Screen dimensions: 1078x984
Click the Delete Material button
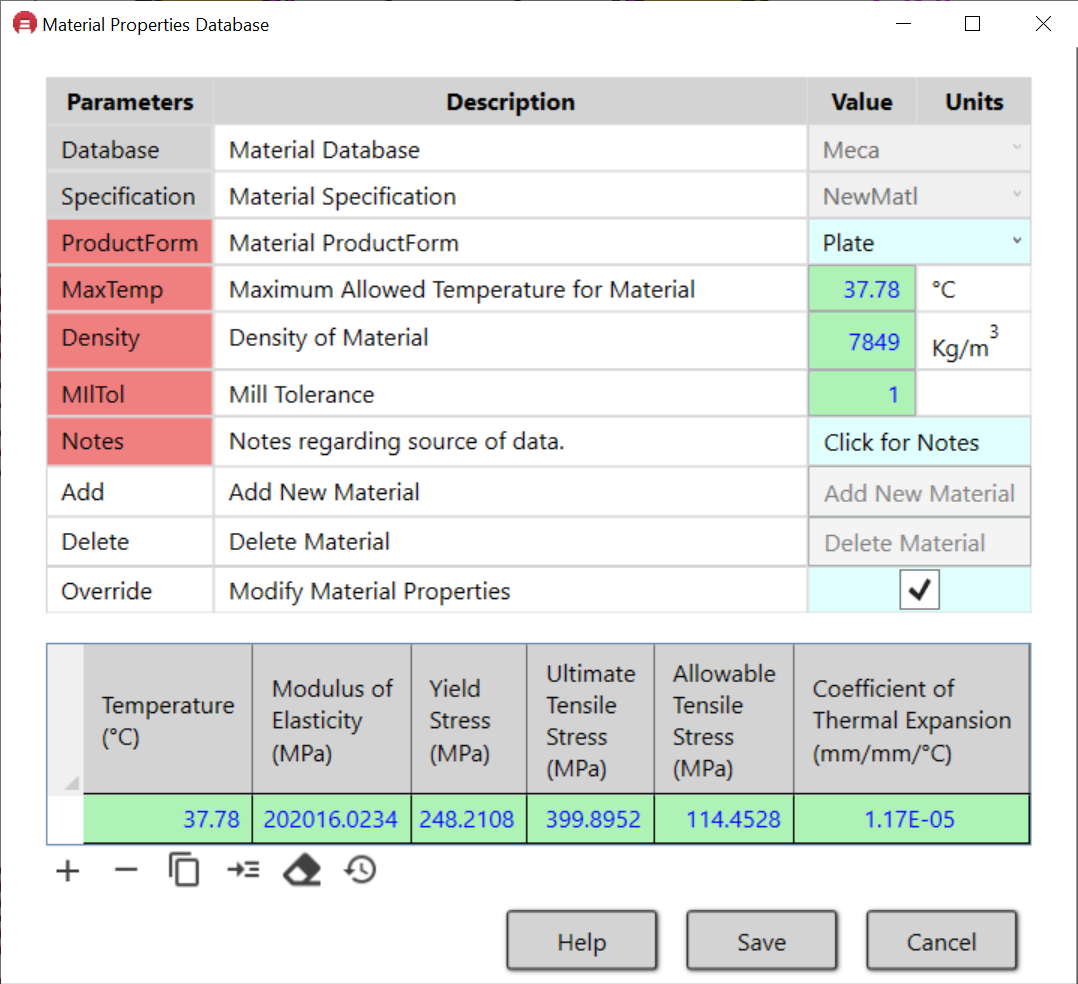point(919,543)
